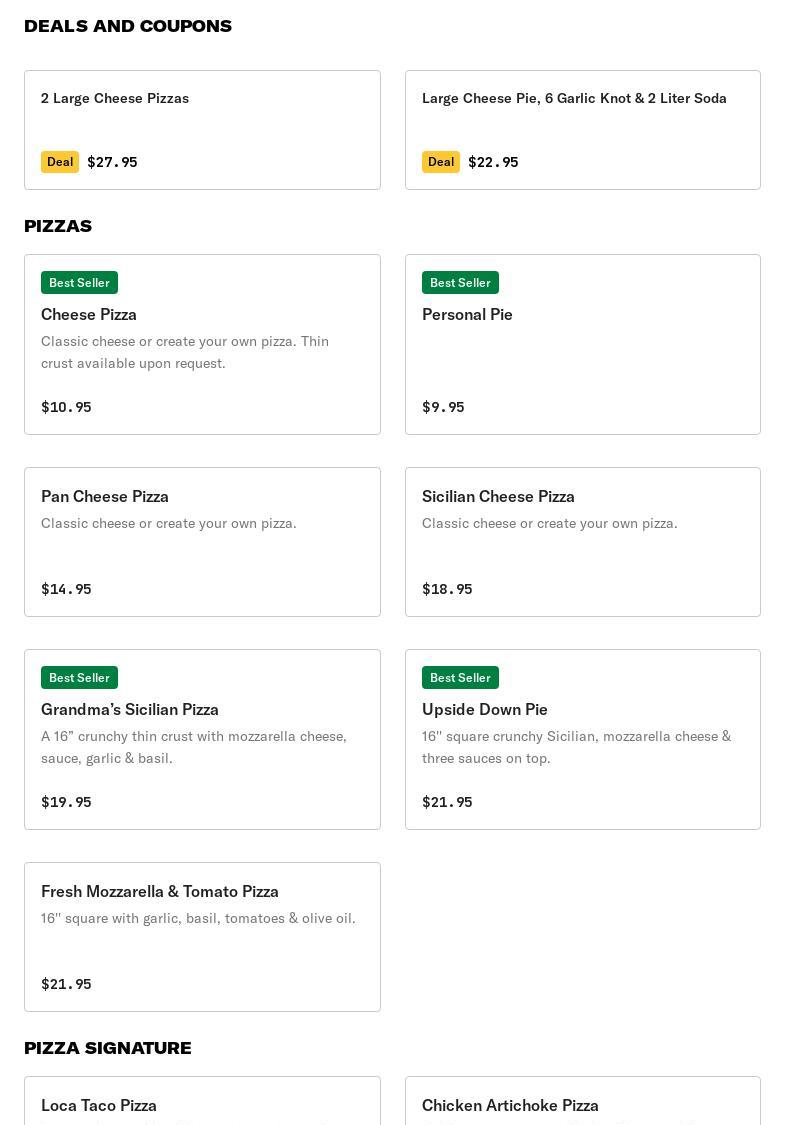Screen dimensions: 785x1125
Task: Click Best Seller badge above Upside Down Pie
Action: 460,677
